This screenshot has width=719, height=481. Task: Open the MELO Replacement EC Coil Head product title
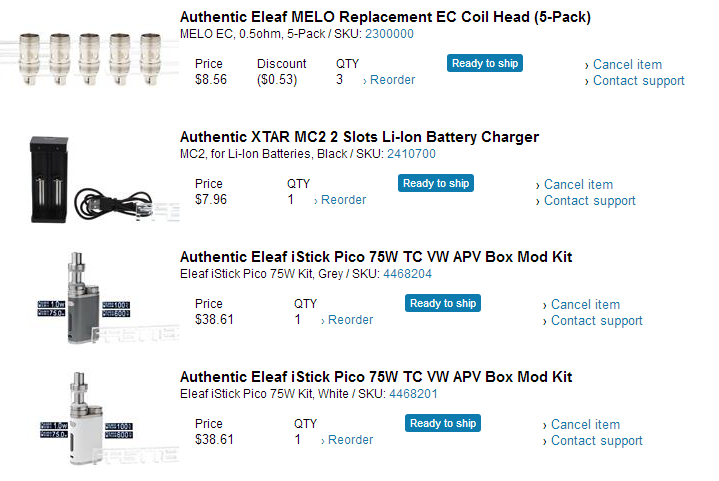click(x=385, y=17)
